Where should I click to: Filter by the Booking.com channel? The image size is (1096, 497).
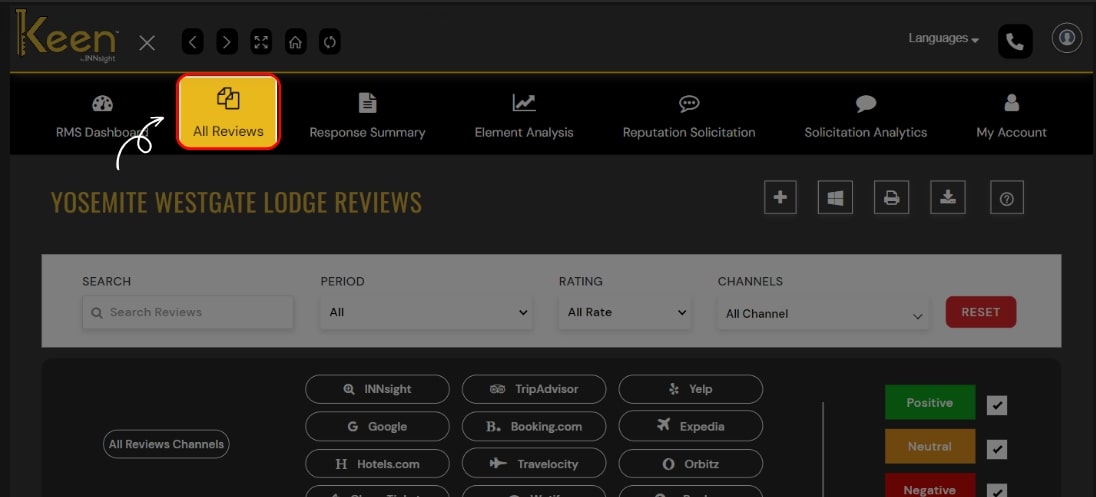pos(534,426)
